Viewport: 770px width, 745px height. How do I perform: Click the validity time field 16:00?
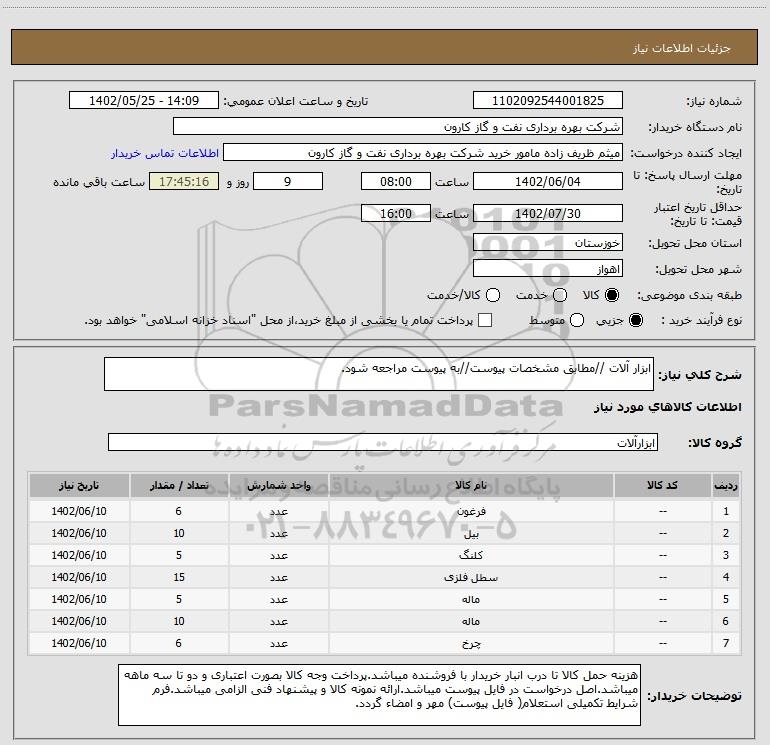coord(396,213)
